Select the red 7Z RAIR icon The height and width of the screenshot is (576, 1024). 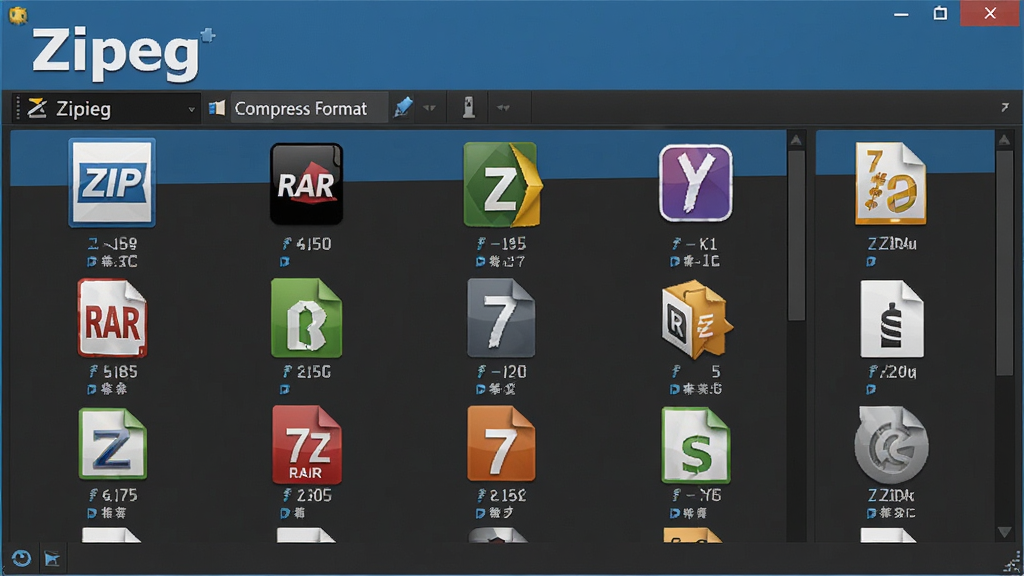point(306,445)
